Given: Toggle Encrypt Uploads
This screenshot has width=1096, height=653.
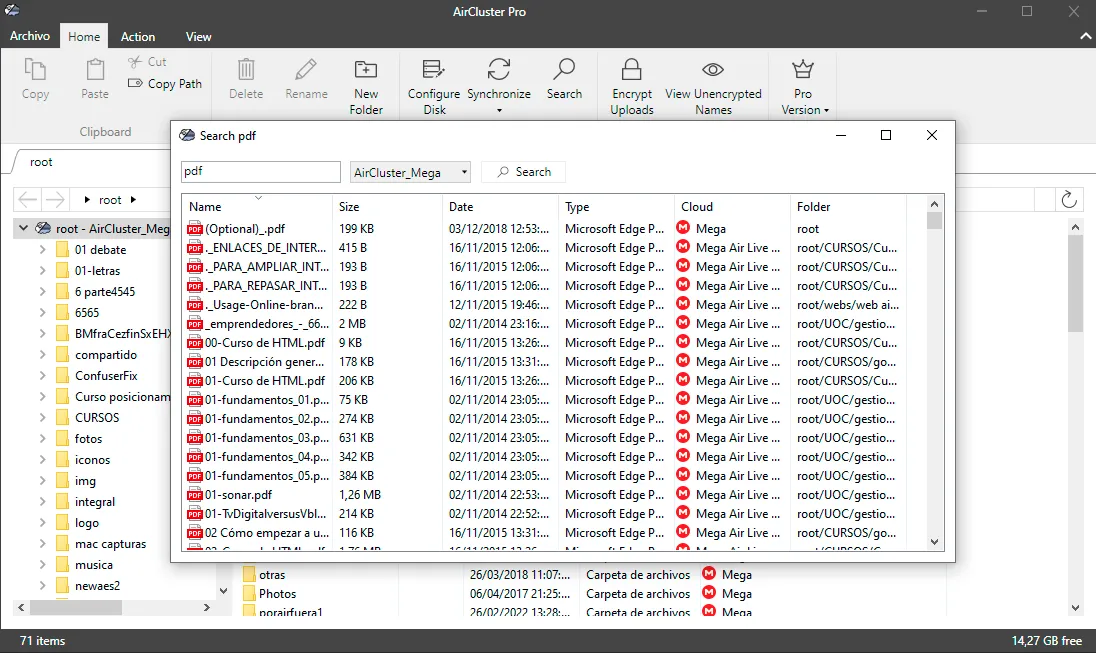Looking at the screenshot, I should (632, 87).
